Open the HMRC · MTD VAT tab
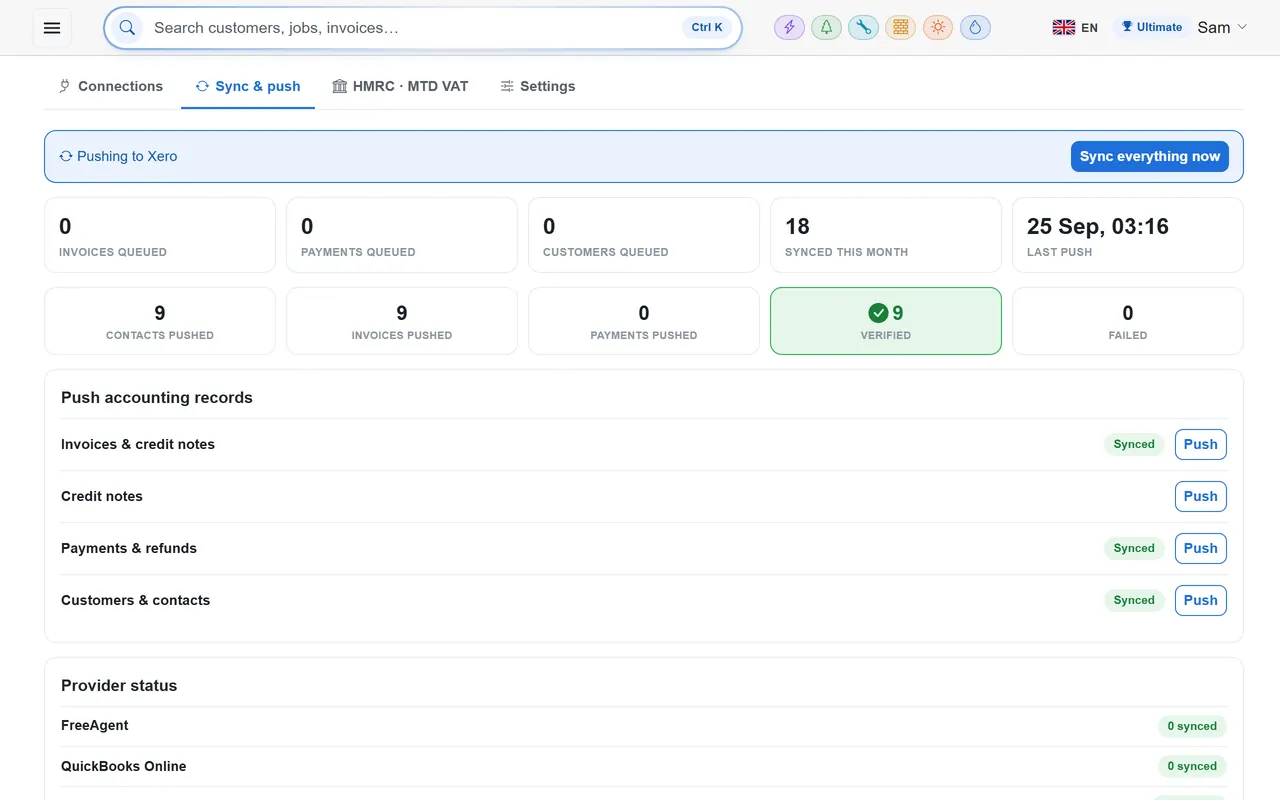 (x=400, y=86)
